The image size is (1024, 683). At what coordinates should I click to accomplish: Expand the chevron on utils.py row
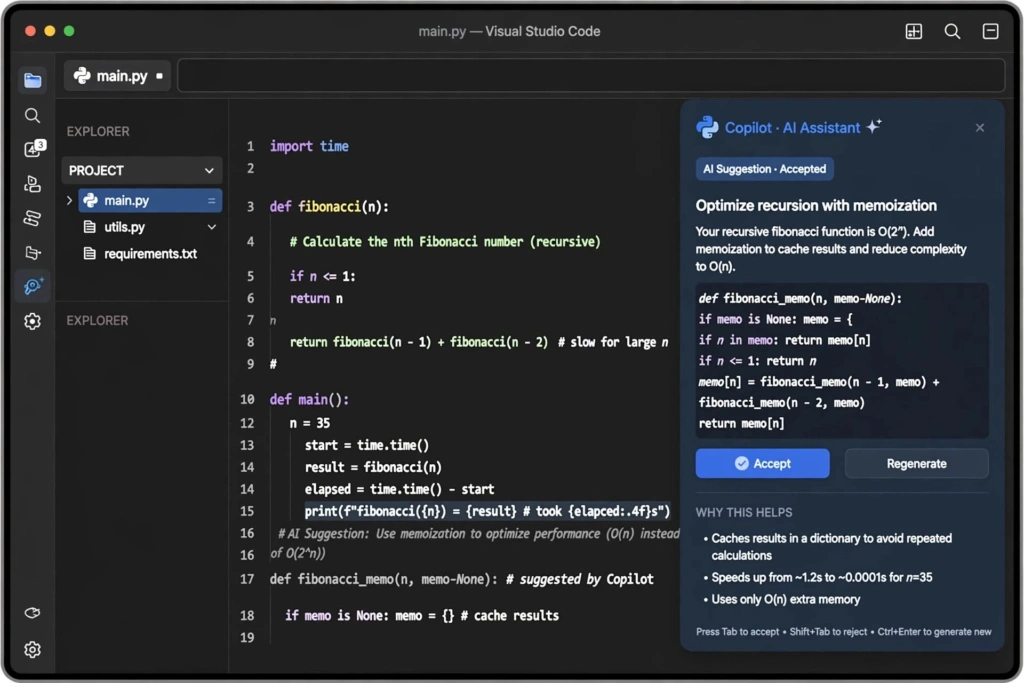[x=212, y=227]
